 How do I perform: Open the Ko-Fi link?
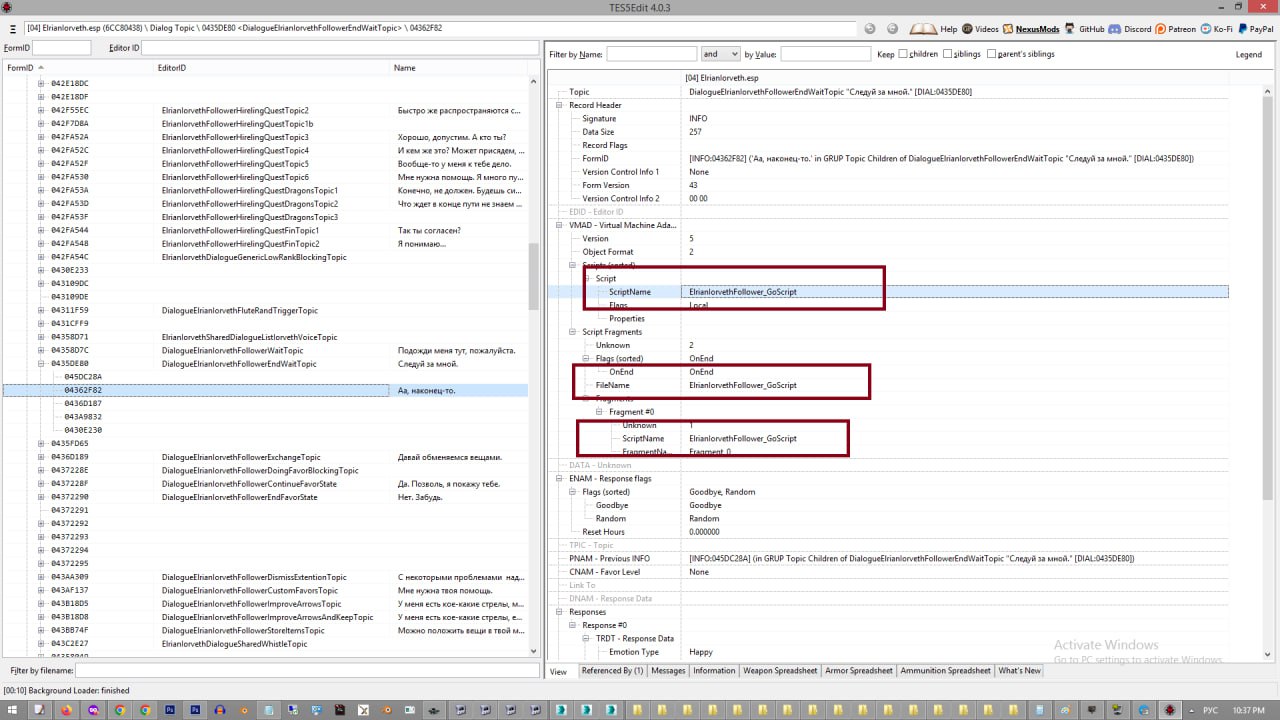[x=1216, y=29]
